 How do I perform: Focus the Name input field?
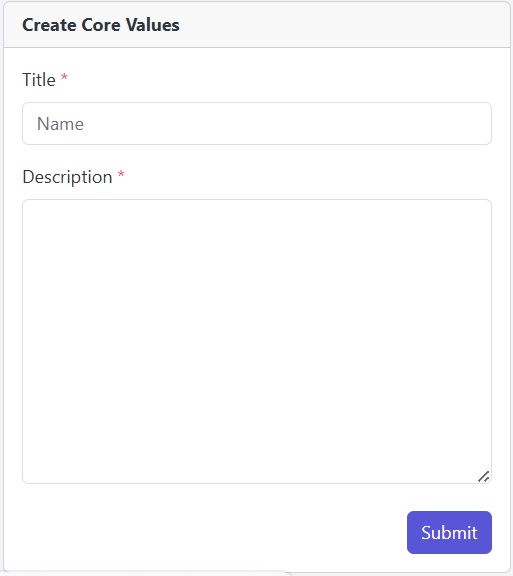(257, 123)
